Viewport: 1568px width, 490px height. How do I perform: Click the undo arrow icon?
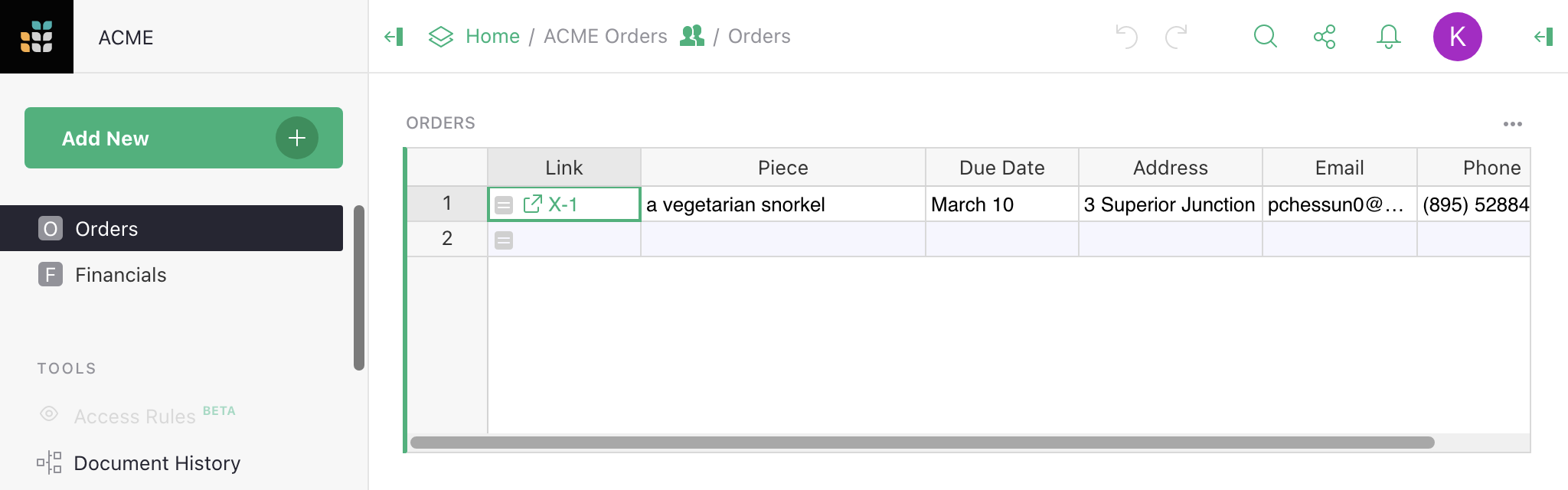point(1126,37)
